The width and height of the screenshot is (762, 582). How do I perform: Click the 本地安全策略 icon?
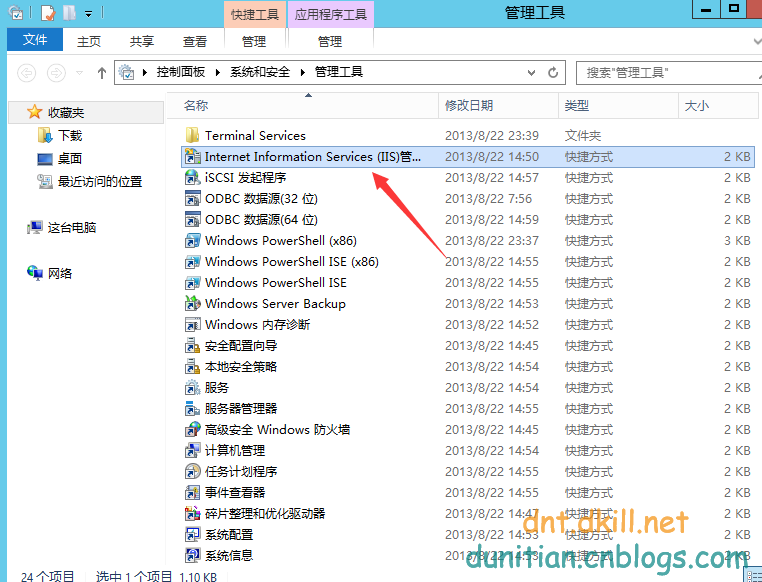click(x=192, y=366)
